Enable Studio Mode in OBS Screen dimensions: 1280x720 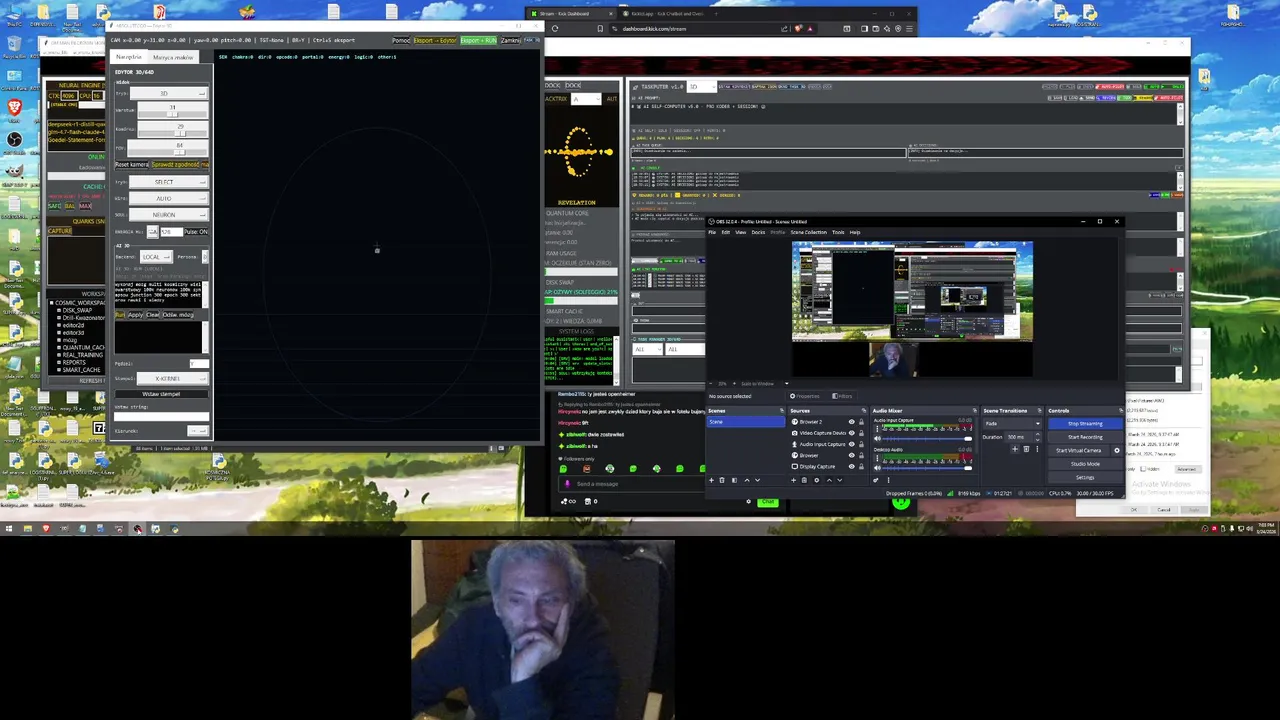[x=1085, y=464]
